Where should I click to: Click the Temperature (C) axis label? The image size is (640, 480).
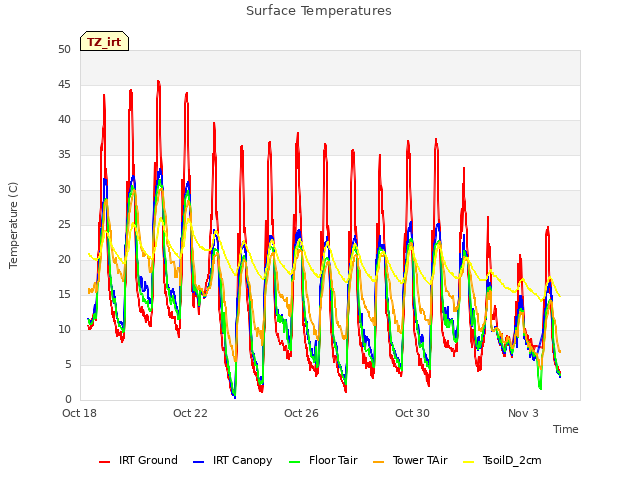[13, 225]
